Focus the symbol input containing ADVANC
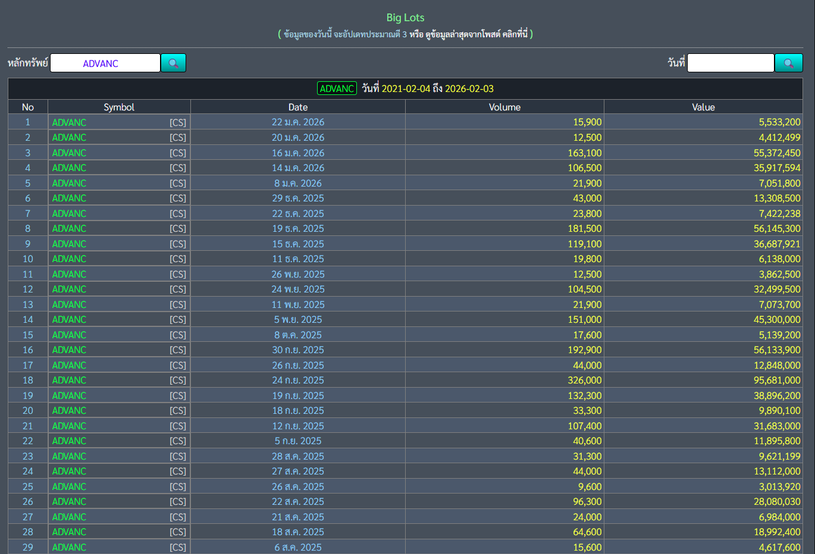 tap(105, 63)
